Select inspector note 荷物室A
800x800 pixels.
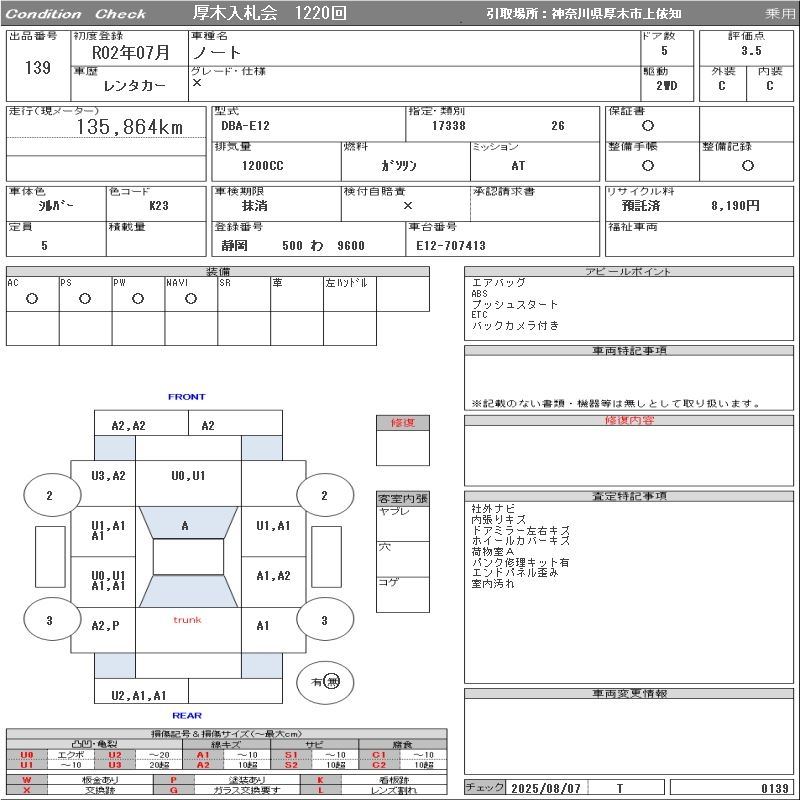[493, 552]
